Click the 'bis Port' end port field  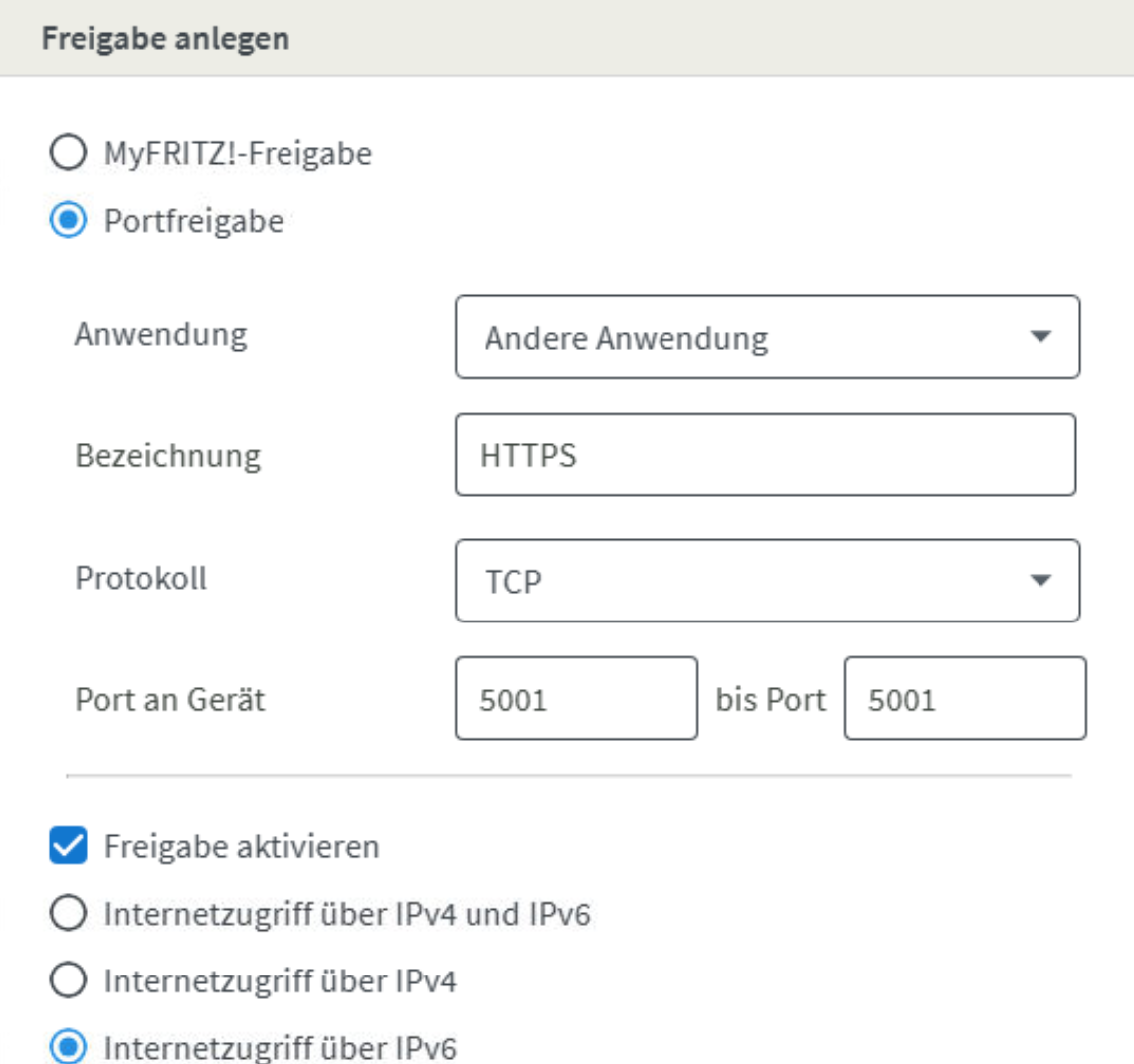click(963, 699)
